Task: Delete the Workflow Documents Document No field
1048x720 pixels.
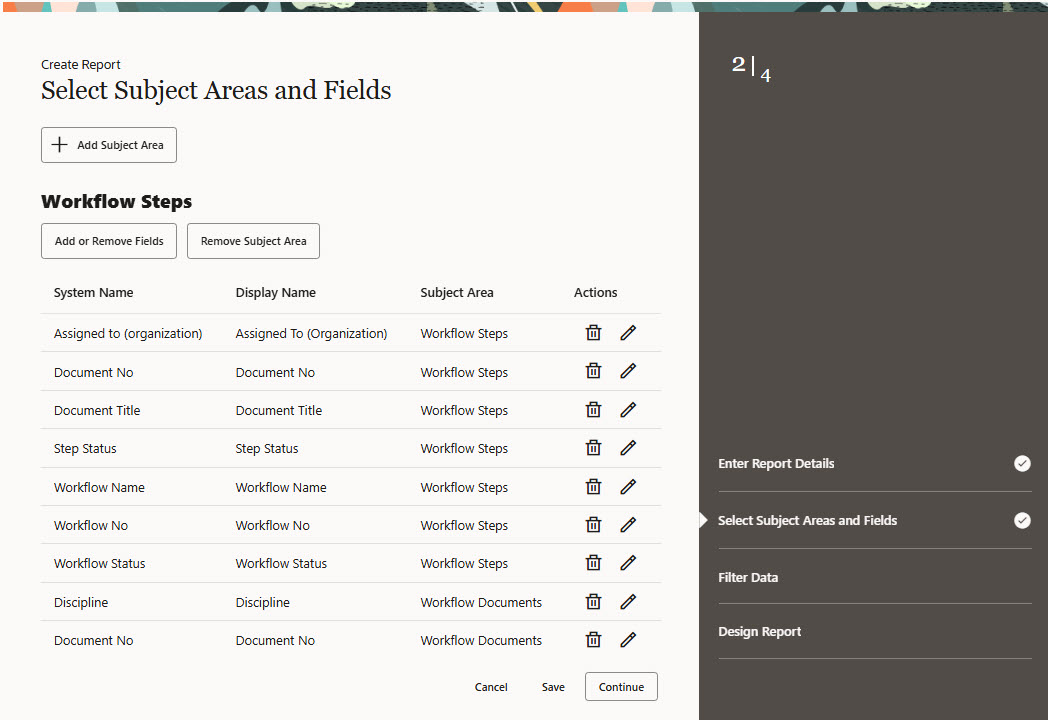Action: click(593, 640)
